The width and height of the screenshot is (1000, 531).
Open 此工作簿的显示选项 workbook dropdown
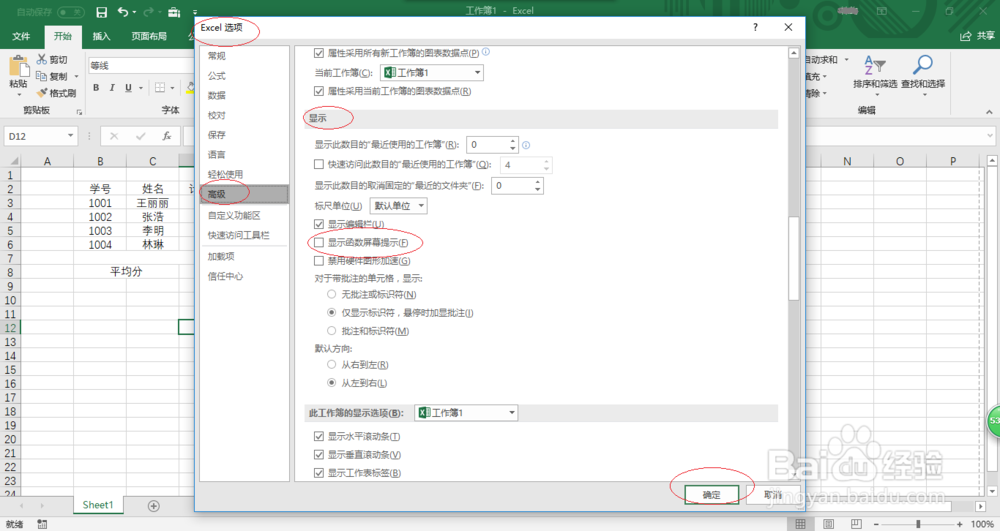pos(466,413)
